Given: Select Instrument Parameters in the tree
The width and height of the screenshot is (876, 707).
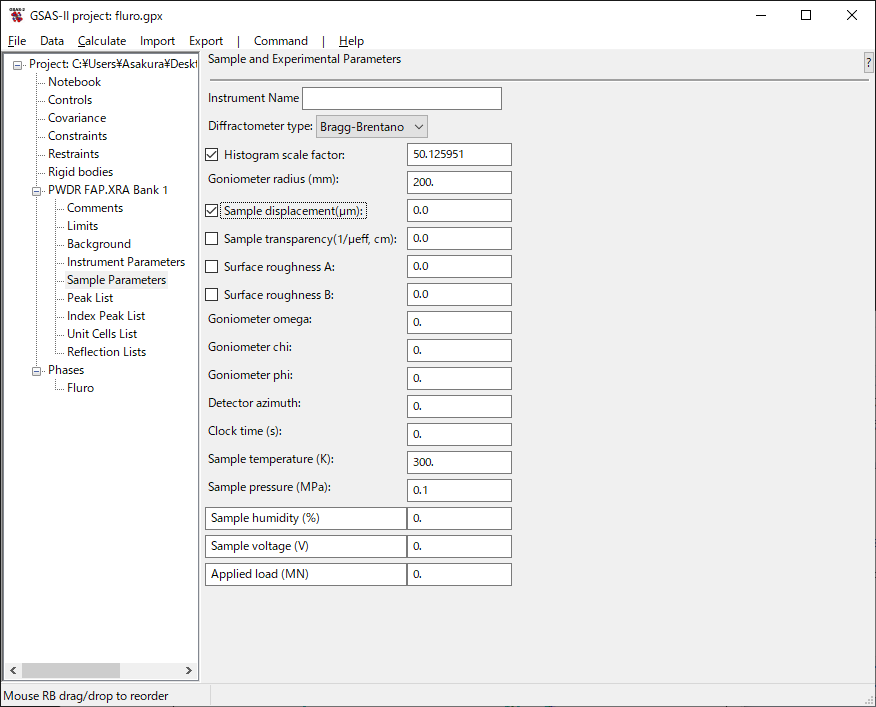Looking at the screenshot, I should tap(126, 262).
